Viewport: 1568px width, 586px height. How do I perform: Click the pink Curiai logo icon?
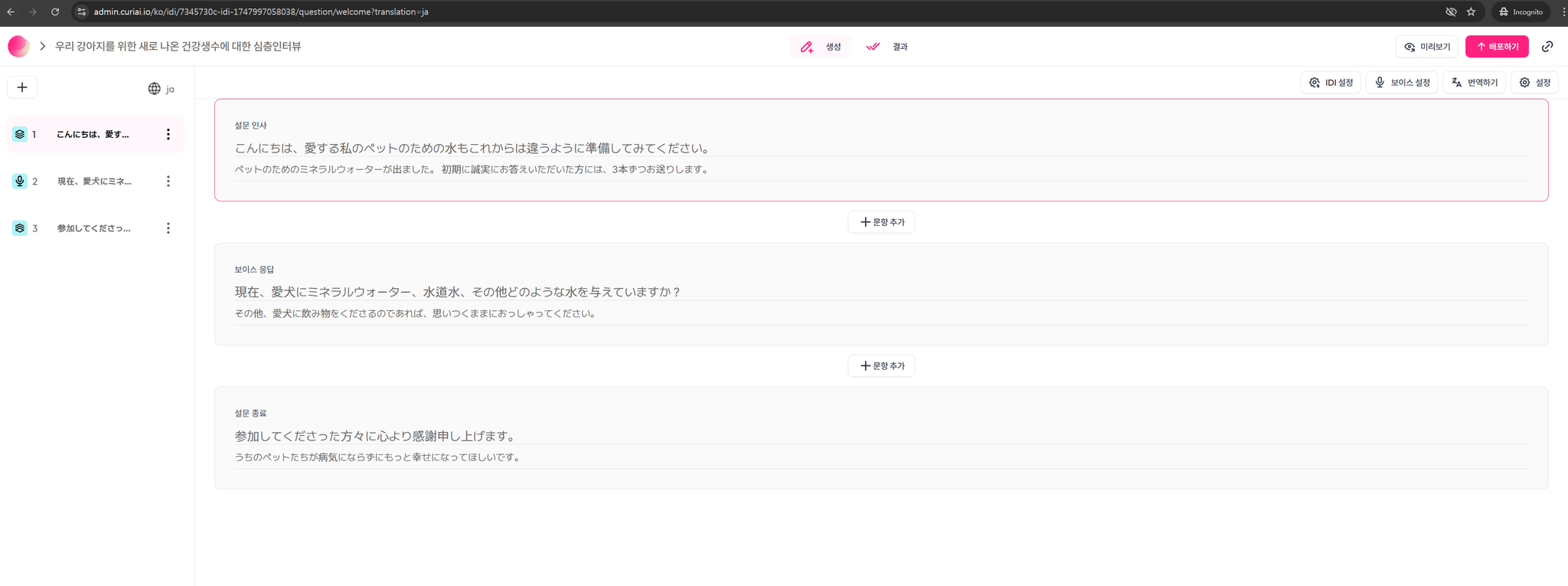[18, 47]
